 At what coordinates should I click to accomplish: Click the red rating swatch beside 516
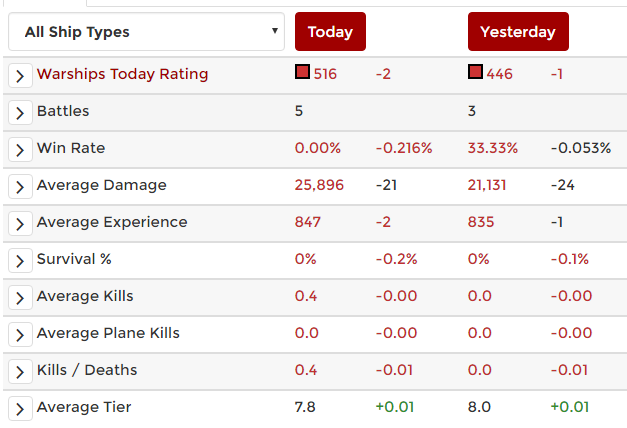pos(302,72)
